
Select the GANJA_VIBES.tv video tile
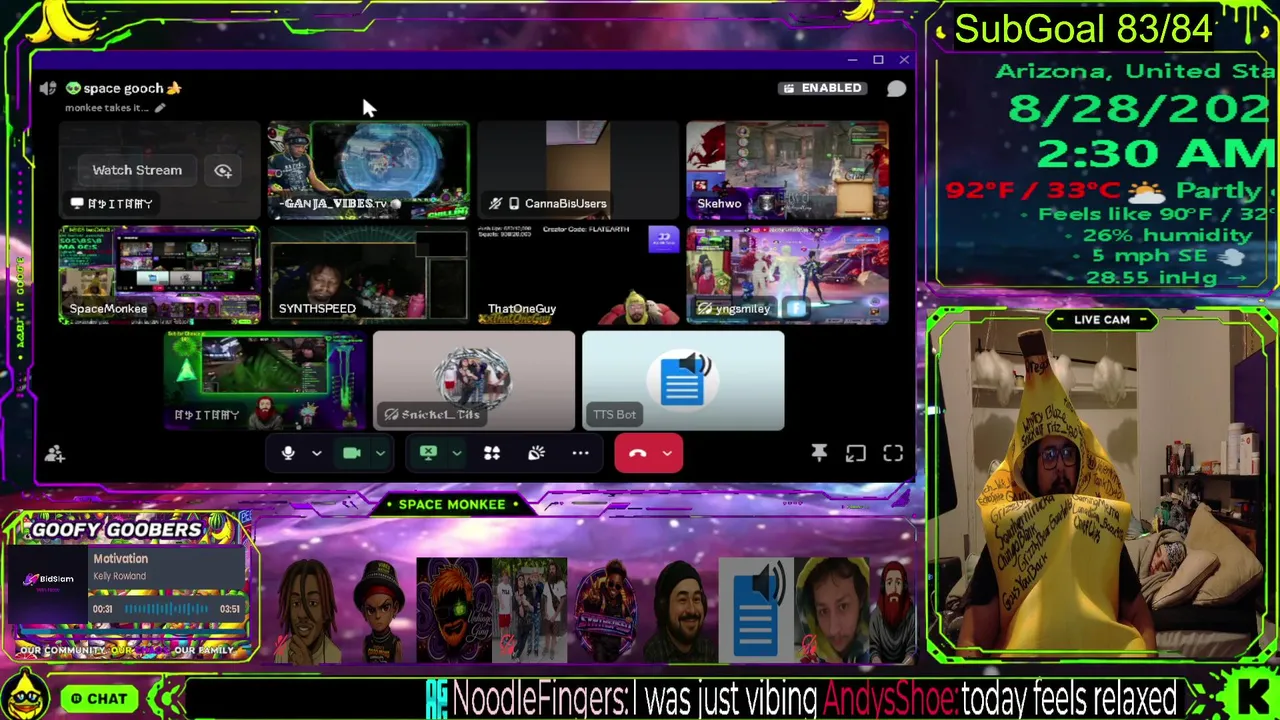coord(368,170)
